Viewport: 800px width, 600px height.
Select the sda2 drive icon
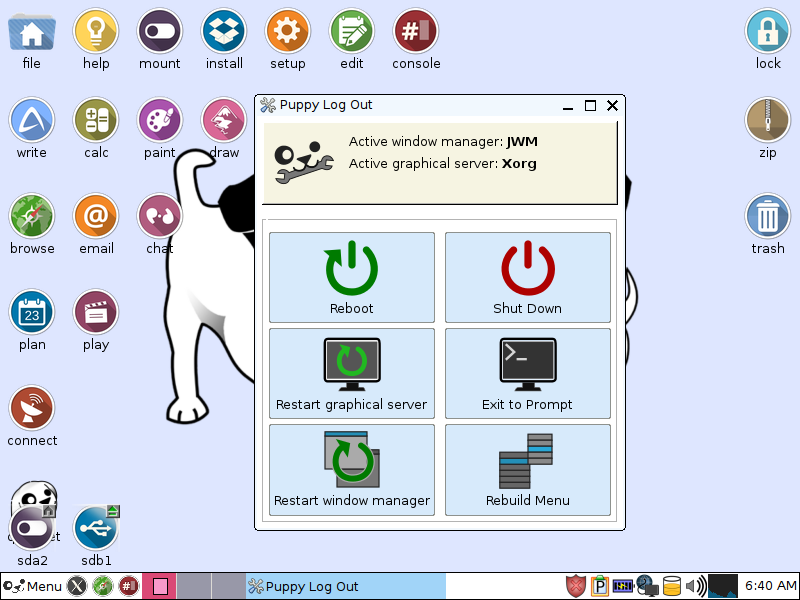click(32, 529)
